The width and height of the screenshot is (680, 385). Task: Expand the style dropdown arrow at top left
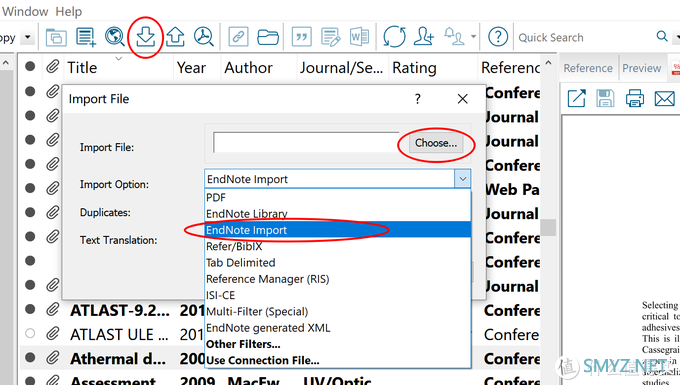28,37
